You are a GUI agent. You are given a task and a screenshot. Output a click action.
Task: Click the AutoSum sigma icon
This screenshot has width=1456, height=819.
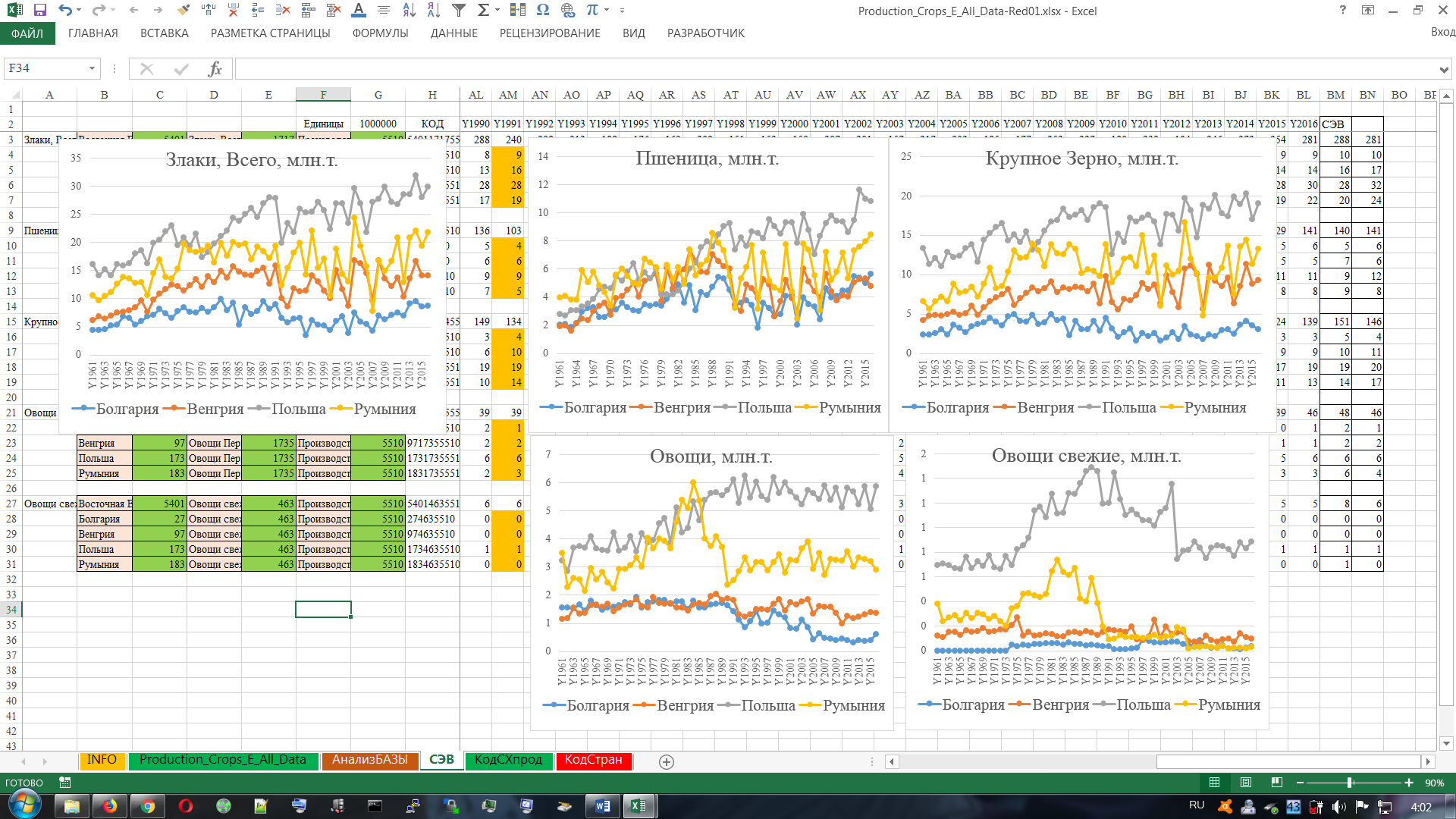tap(483, 11)
